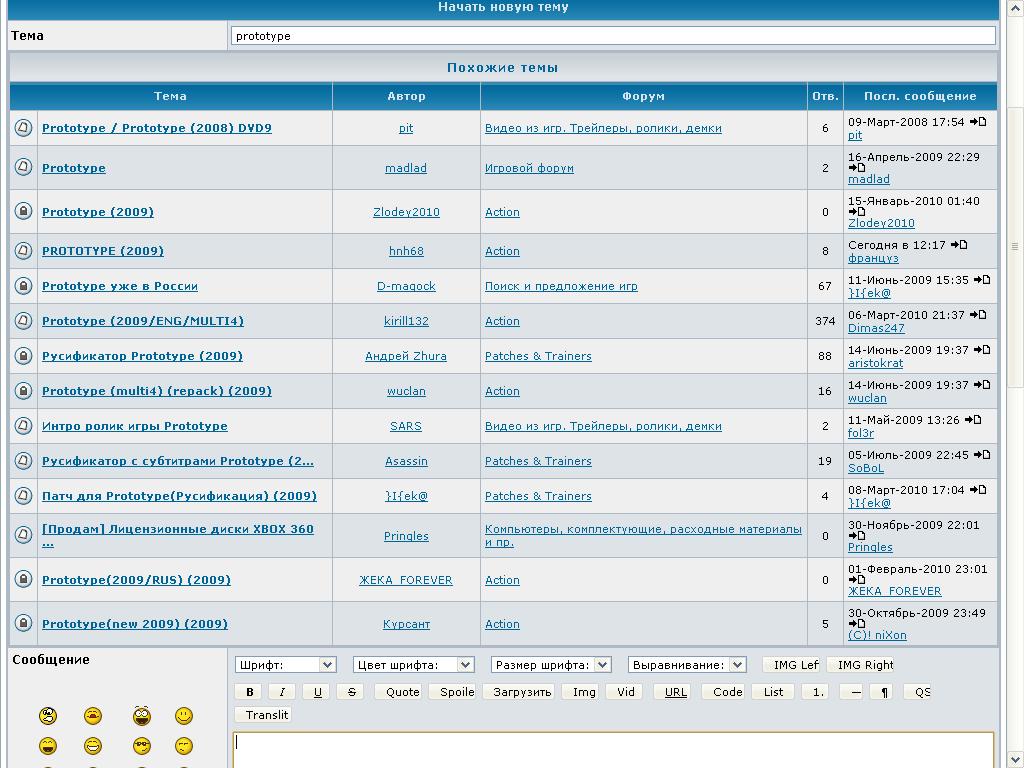Expand the Выравнивание alignment dropdown
The width and height of the screenshot is (1024, 768).
pyautogui.click(x=687, y=665)
